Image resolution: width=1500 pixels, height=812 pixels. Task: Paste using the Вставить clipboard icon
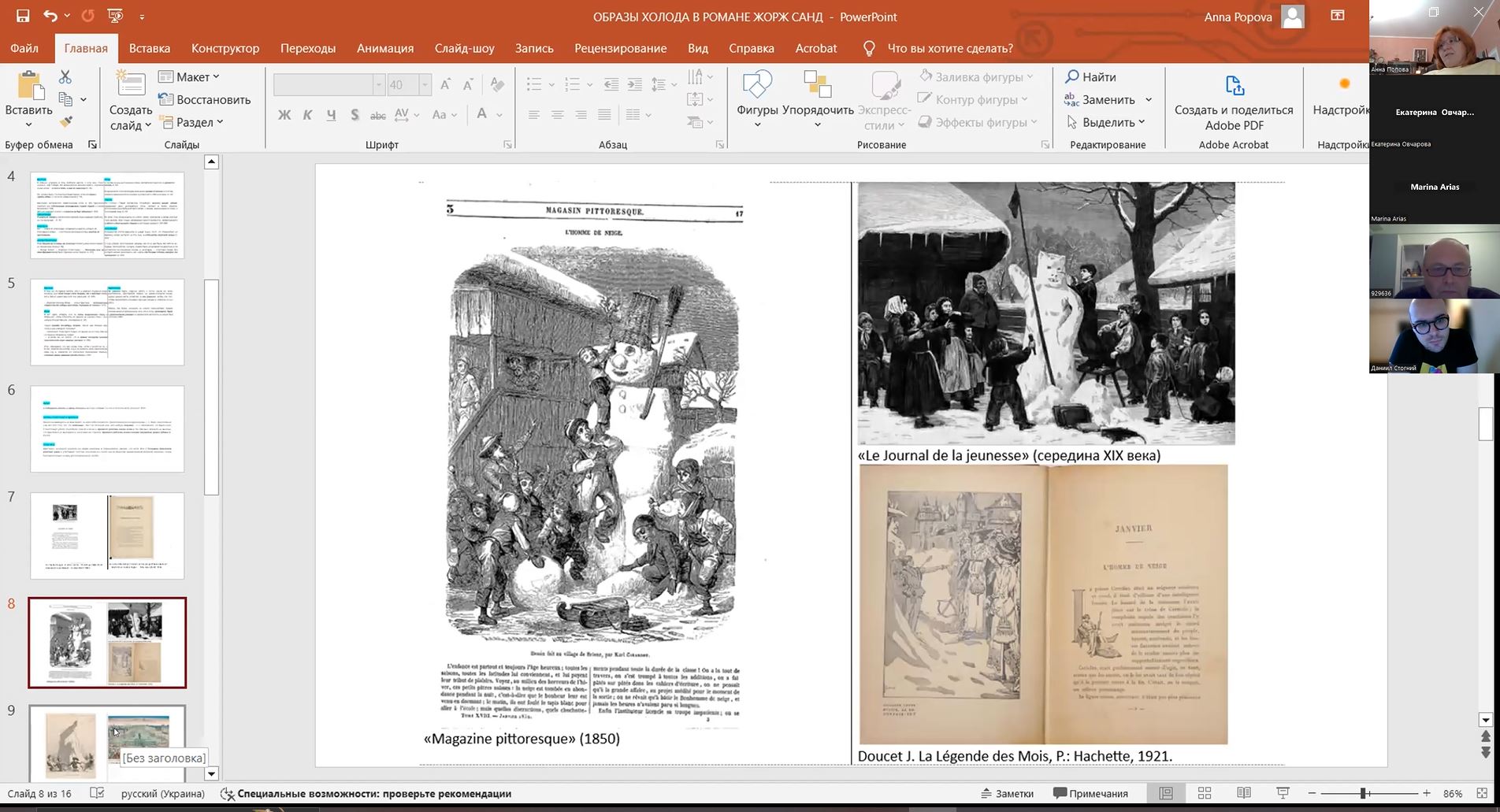pos(29,87)
